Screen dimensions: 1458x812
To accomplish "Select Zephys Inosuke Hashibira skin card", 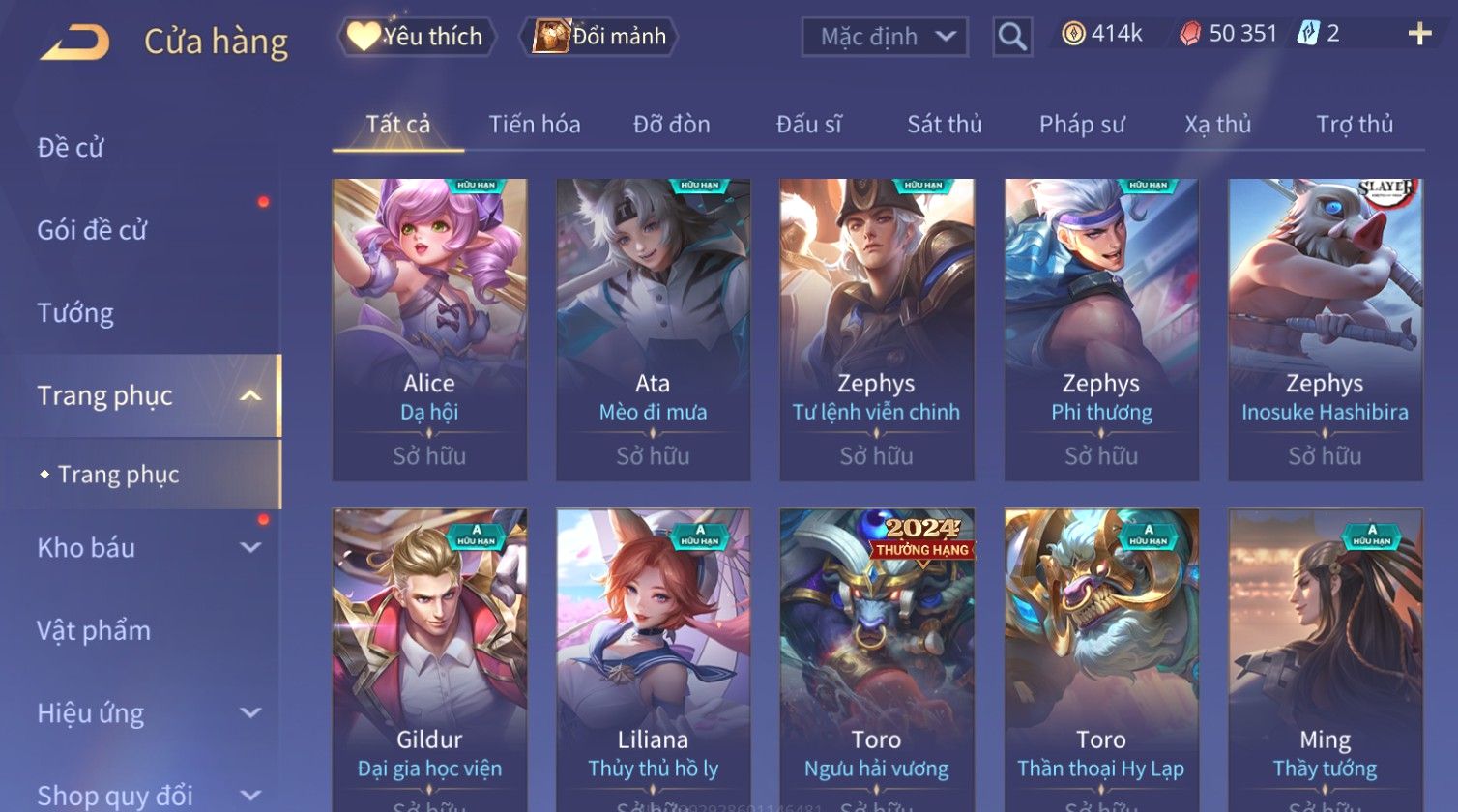I will tap(1325, 330).
